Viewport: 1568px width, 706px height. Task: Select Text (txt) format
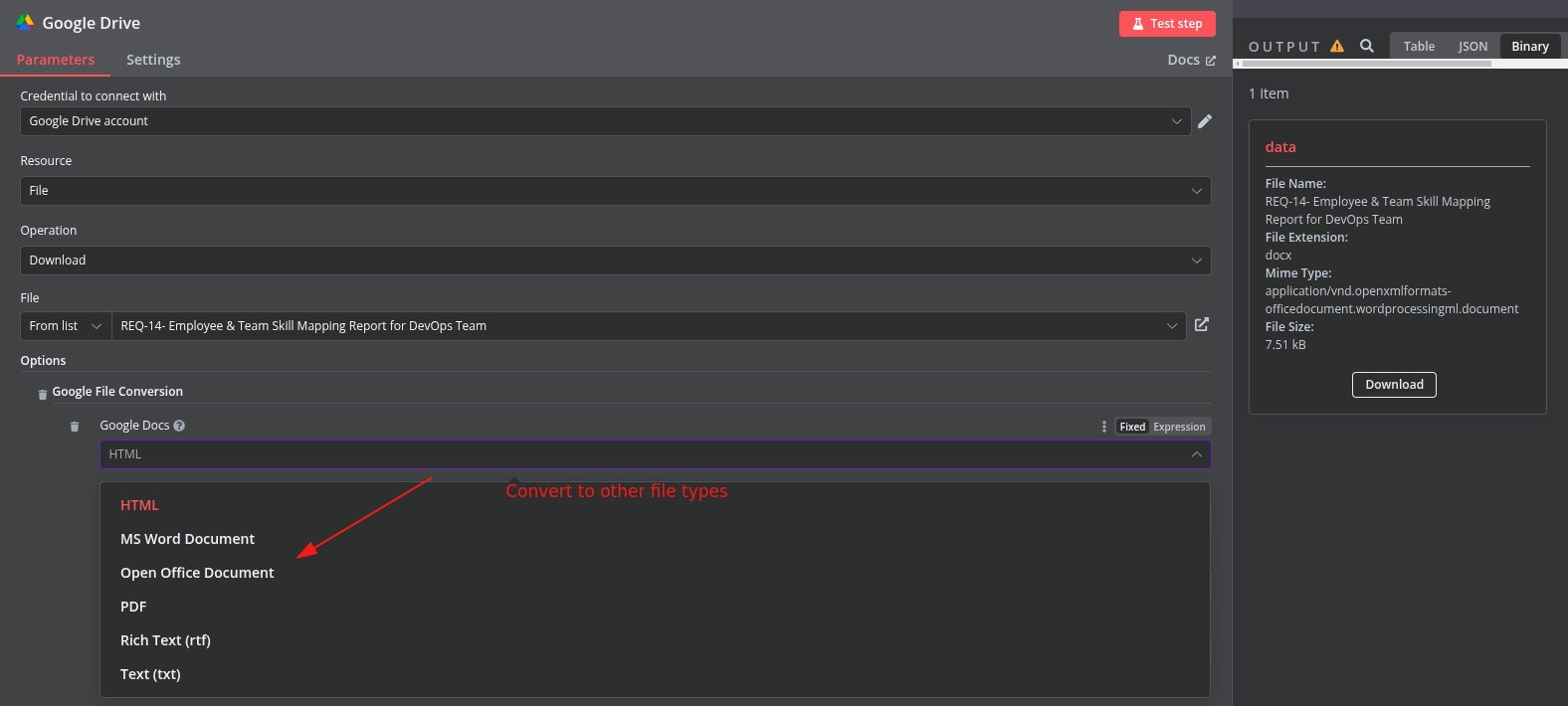coord(655,674)
